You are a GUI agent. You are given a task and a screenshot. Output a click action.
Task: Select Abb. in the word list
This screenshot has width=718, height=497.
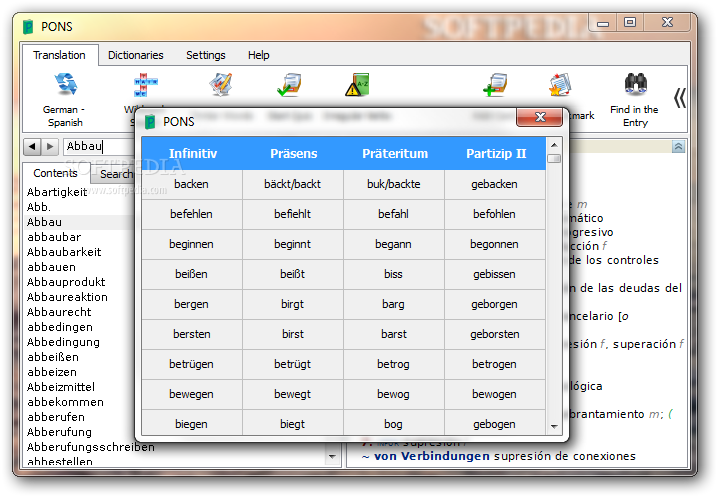pyautogui.click(x=38, y=207)
